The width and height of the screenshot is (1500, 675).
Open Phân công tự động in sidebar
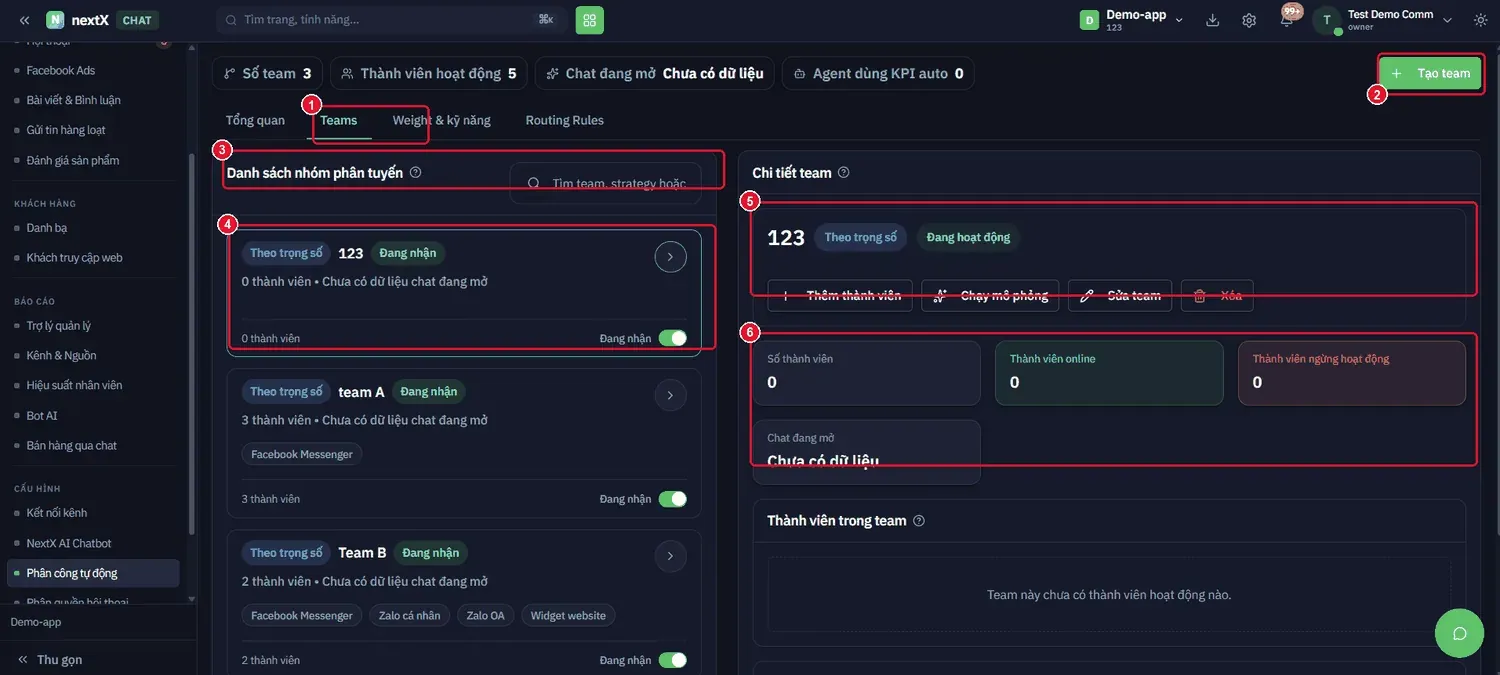(x=93, y=573)
